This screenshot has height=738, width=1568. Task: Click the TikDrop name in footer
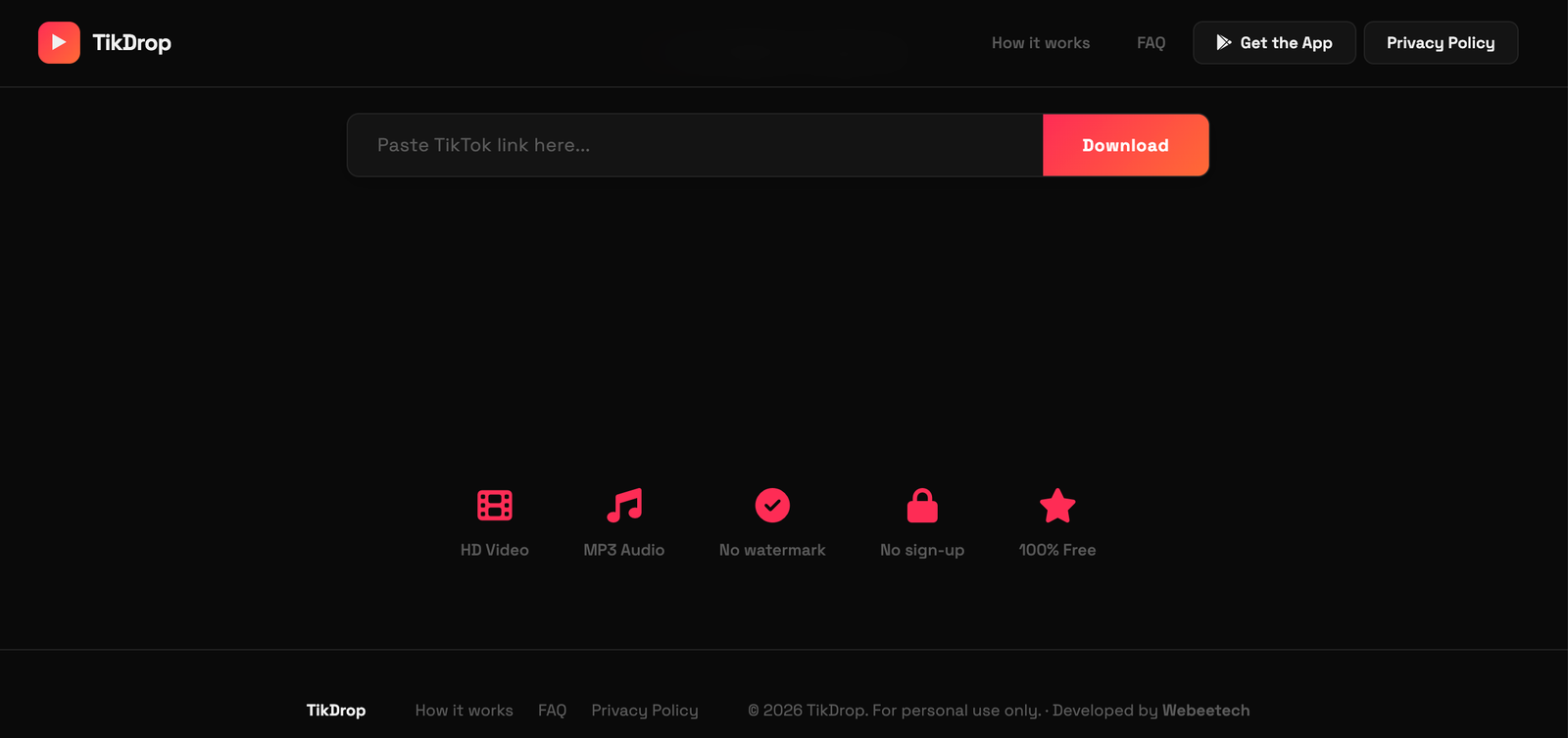pyautogui.click(x=336, y=711)
